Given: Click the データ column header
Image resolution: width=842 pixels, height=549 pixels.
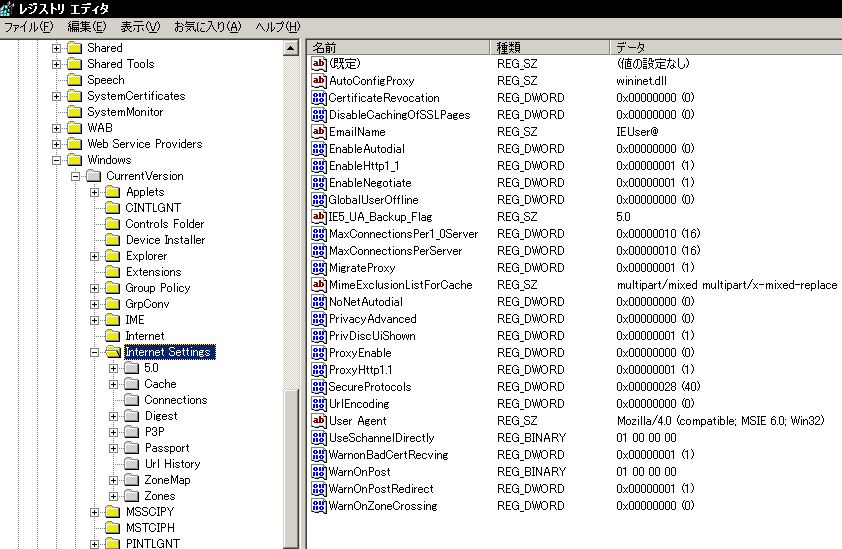Looking at the screenshot, I should (x=724, y=47).
